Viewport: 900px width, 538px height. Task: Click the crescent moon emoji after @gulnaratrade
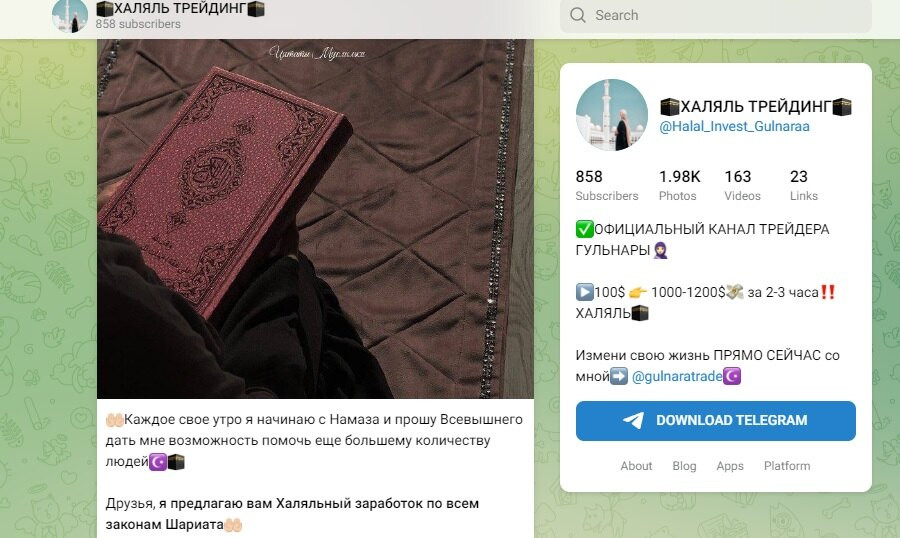coord(732,377)
